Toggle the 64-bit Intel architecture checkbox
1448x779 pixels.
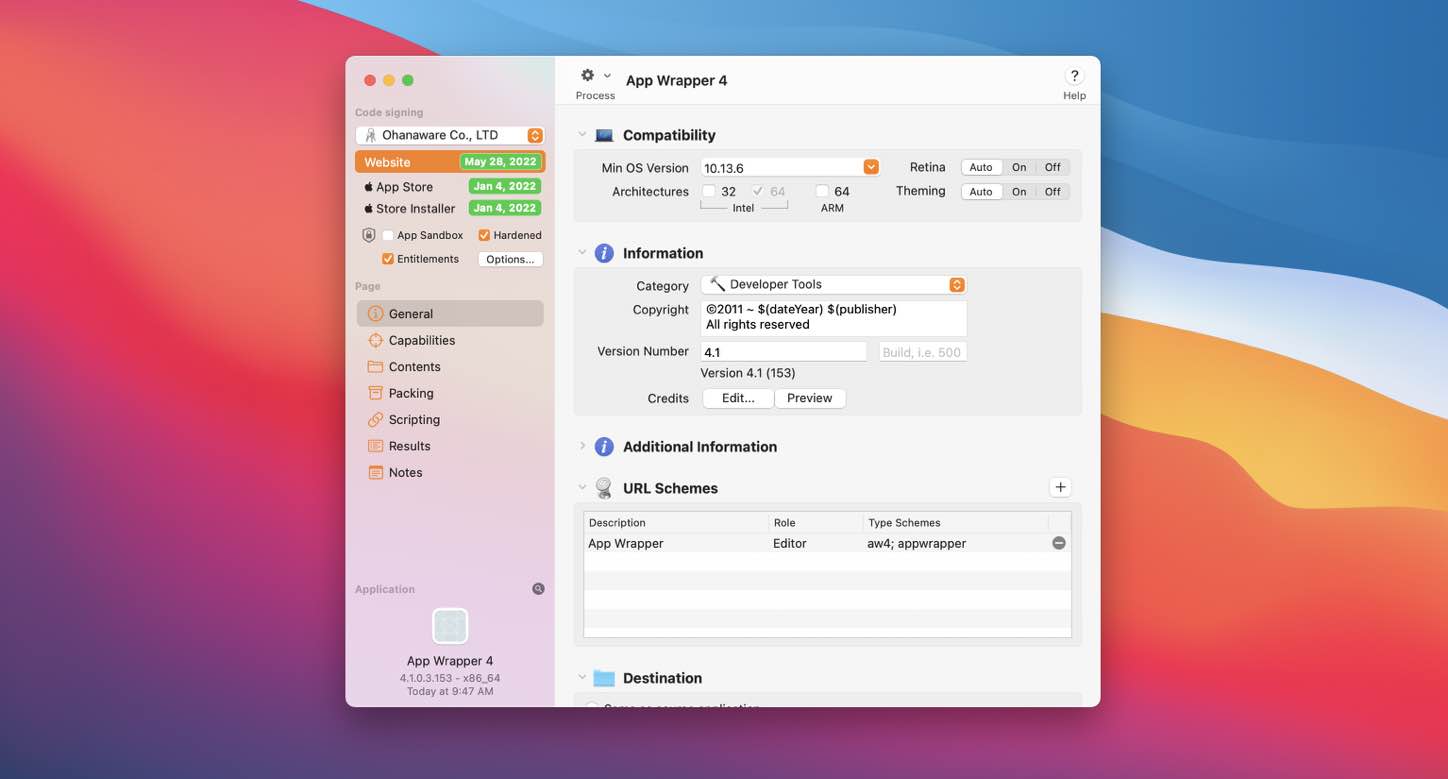point(758,191)
